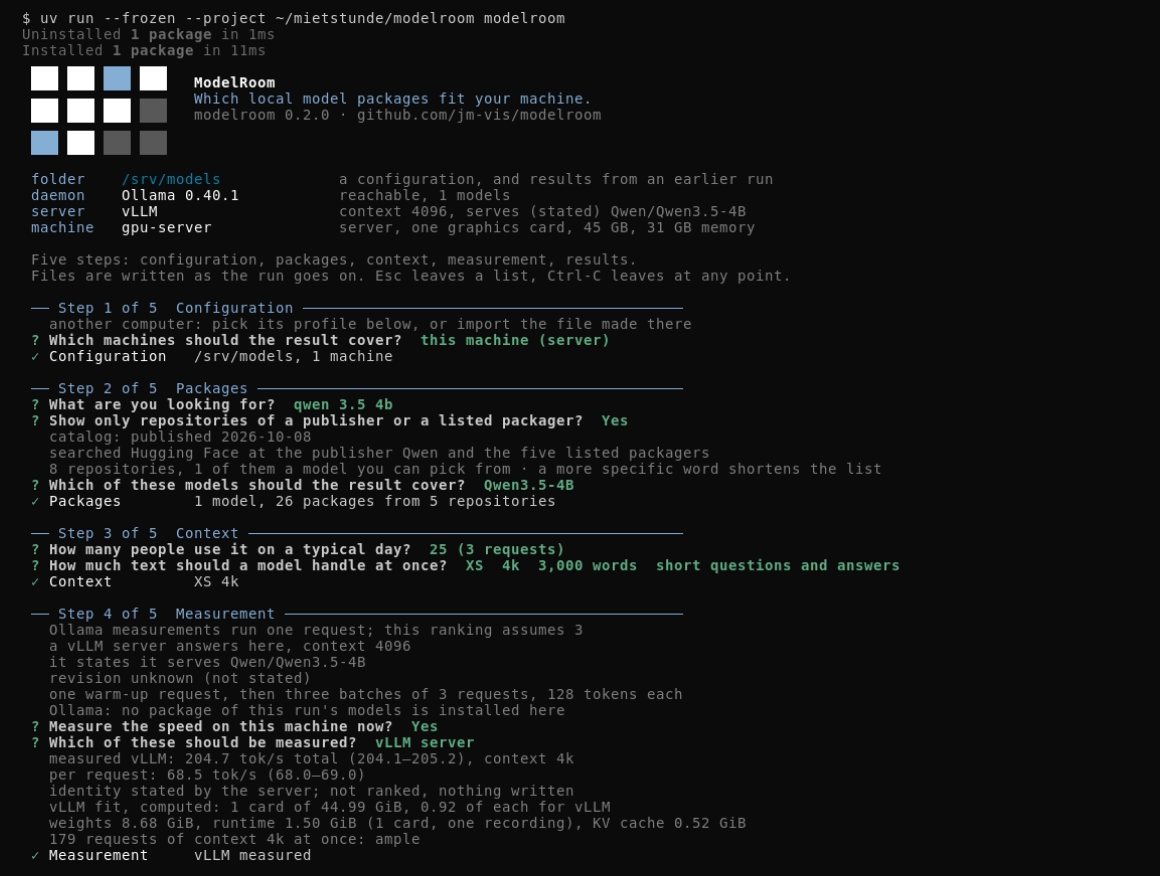
Task: Click the 'Qwen3.5-4B' model answer
Action: click(528, 485)
